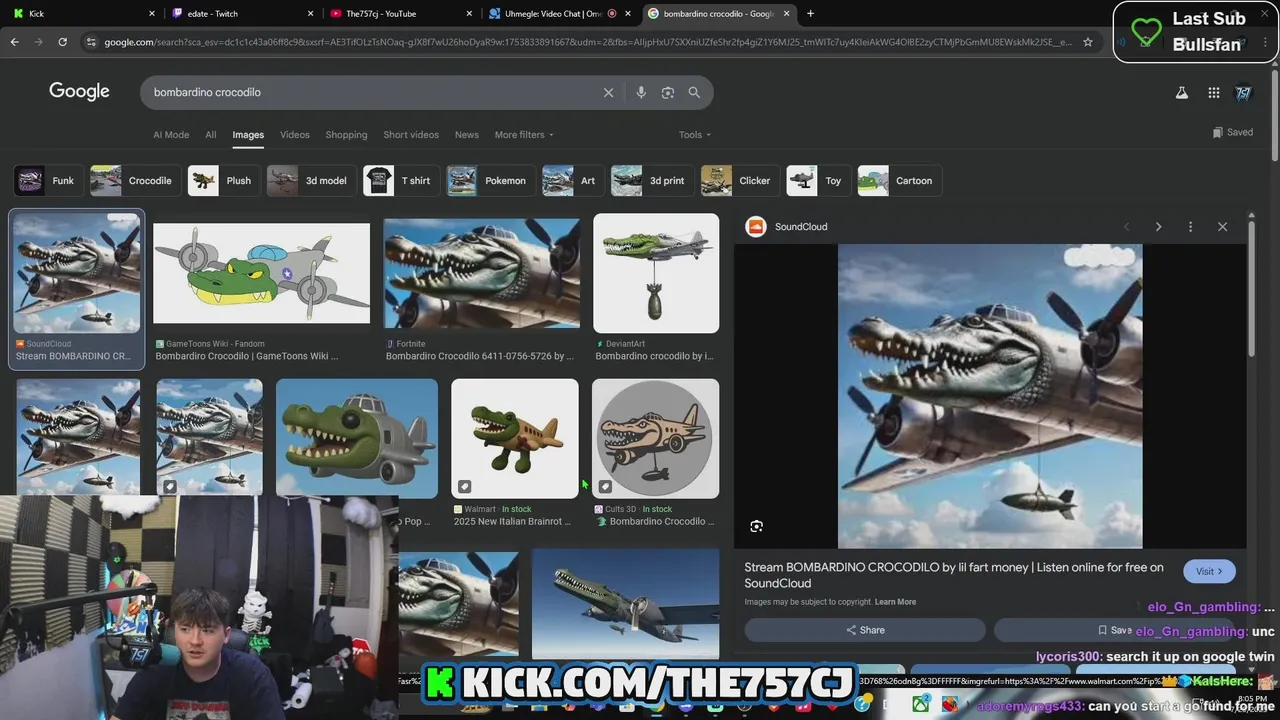Screen dimensions: 1280x720
Task: Open new browser tab with plus
Action: (x=810, y=14)
